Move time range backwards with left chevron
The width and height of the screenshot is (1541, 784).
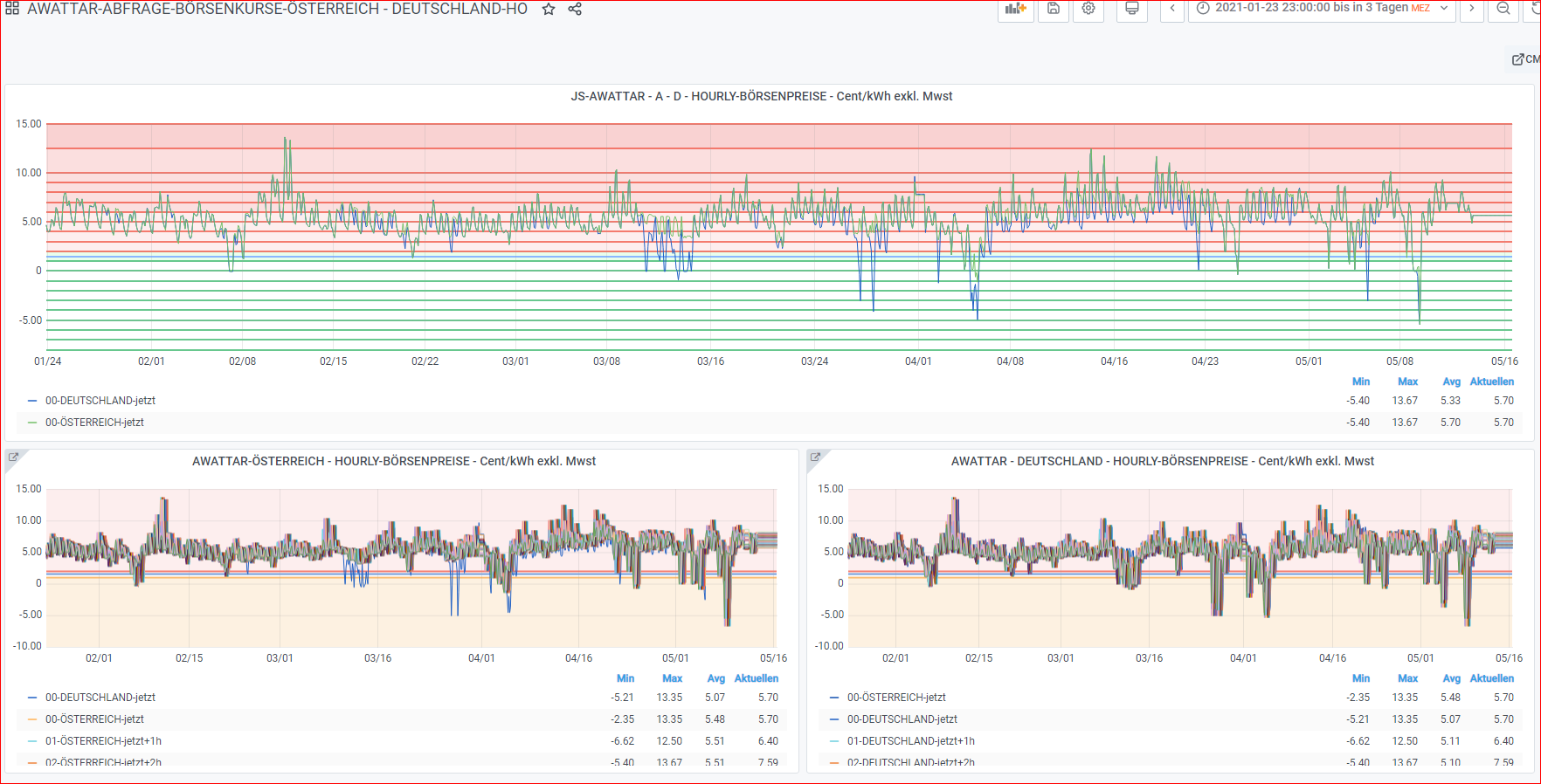[x=1172, y=9]
